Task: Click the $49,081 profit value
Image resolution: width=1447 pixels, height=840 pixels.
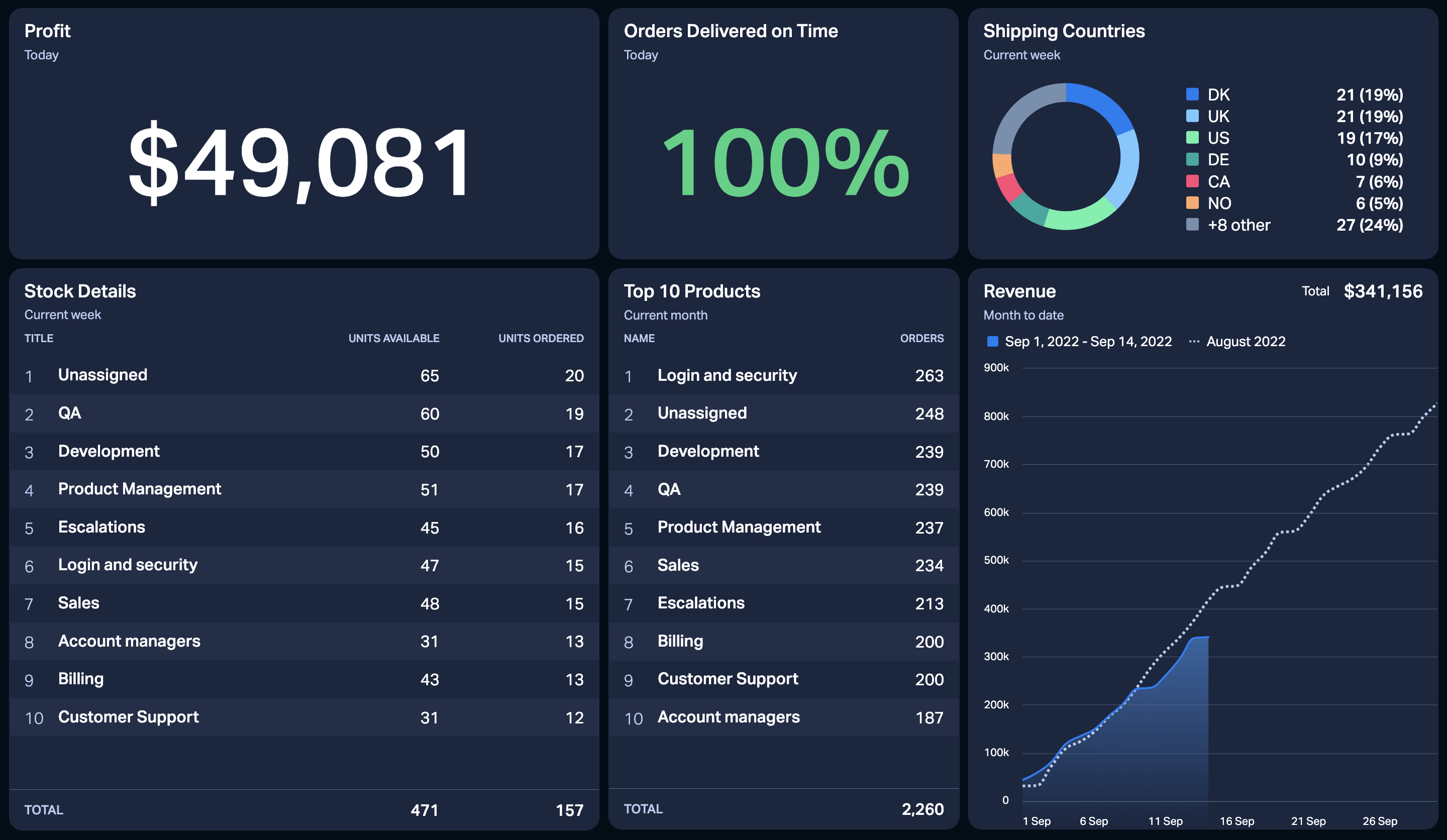Action: pos(299,162)
